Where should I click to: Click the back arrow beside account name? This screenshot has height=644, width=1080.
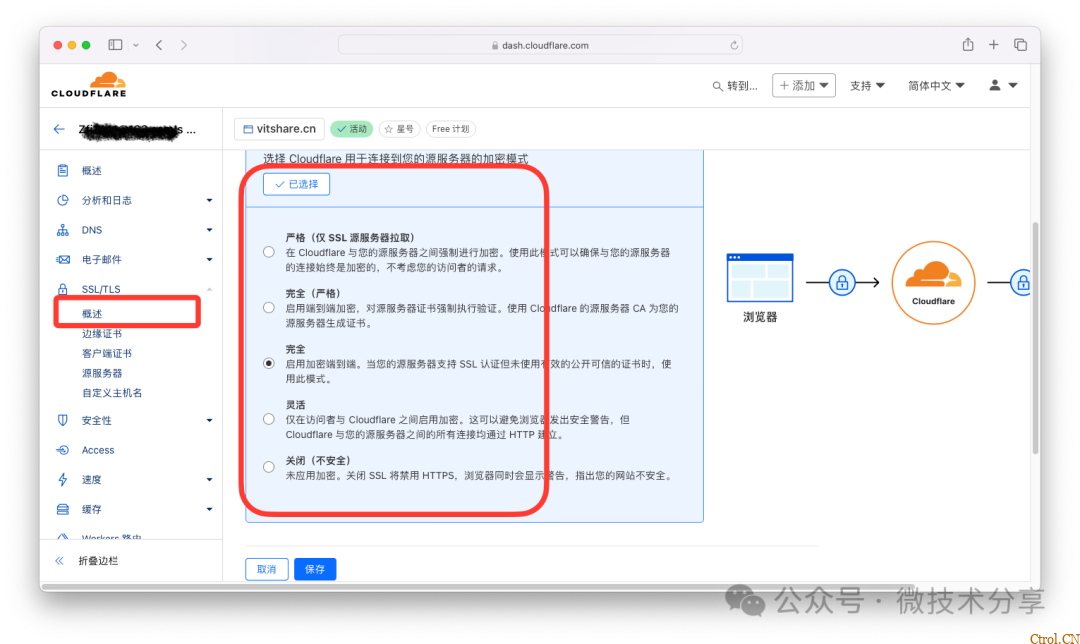(x=59, y=130)
